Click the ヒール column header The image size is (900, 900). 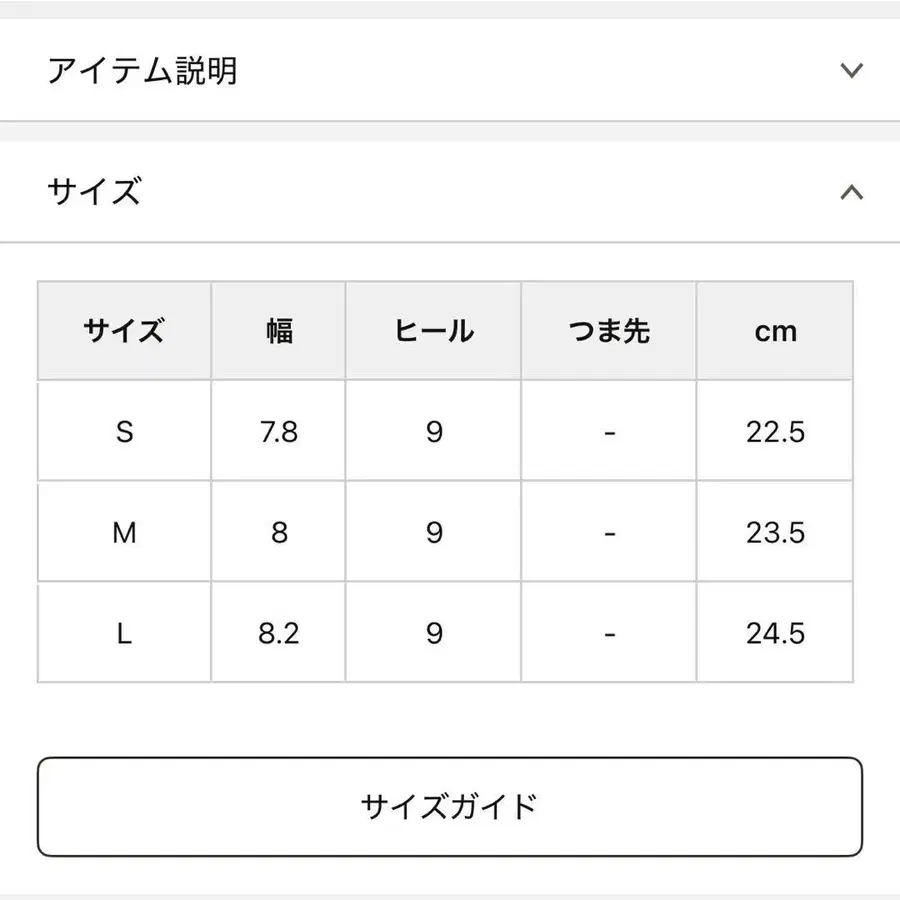(x=433, y=331)
